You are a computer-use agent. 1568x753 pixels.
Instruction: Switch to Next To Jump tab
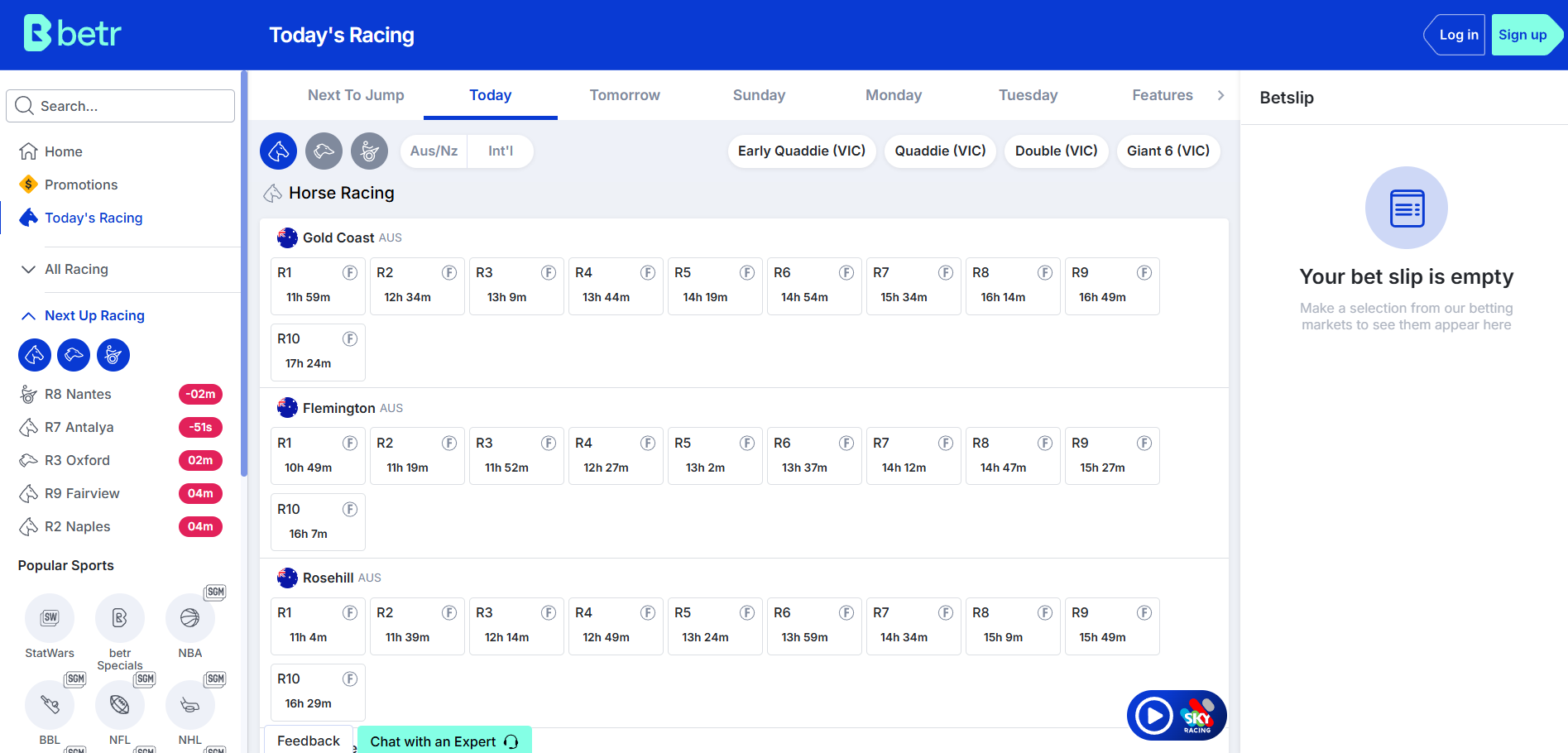pyautogui.click(x=356, y=95)
